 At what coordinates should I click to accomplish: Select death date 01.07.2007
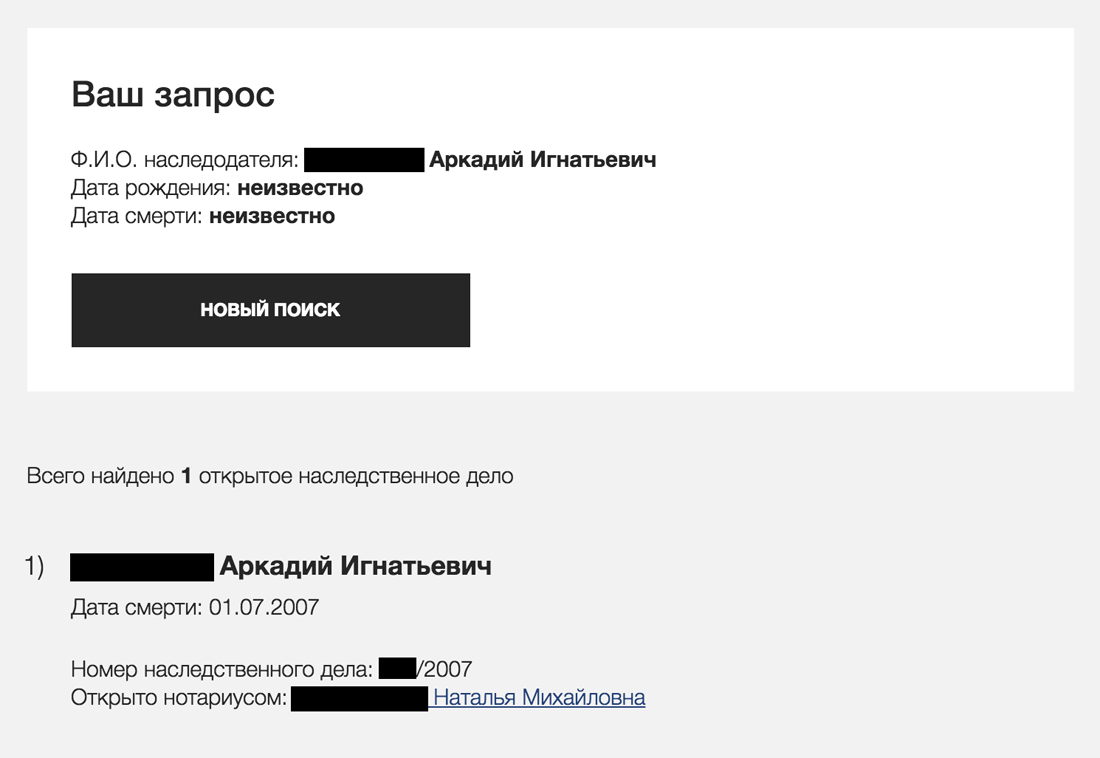(x=264, y=607)
